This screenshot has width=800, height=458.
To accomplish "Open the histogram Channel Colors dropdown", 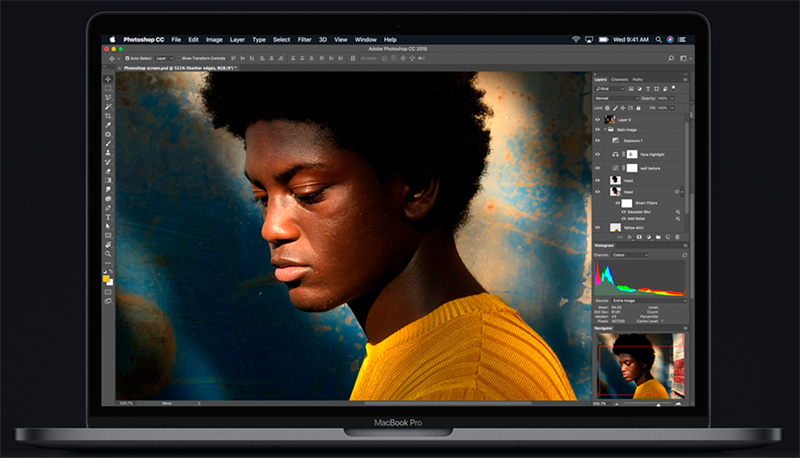I will pos(630,255).
